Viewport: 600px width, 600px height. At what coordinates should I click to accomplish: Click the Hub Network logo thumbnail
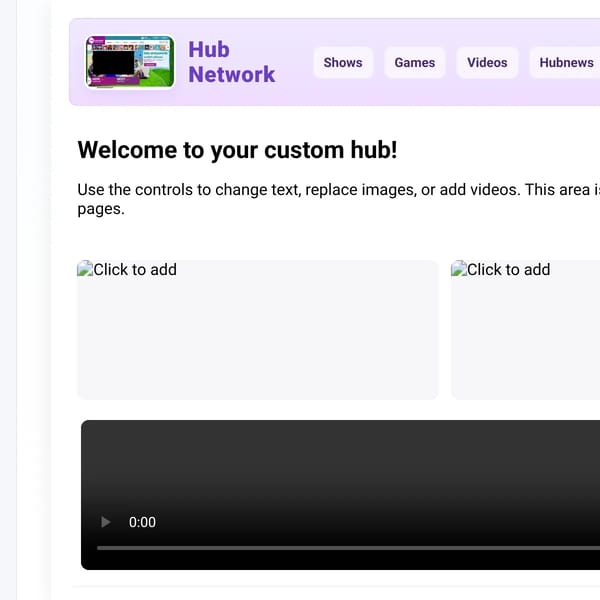point(130,62)
